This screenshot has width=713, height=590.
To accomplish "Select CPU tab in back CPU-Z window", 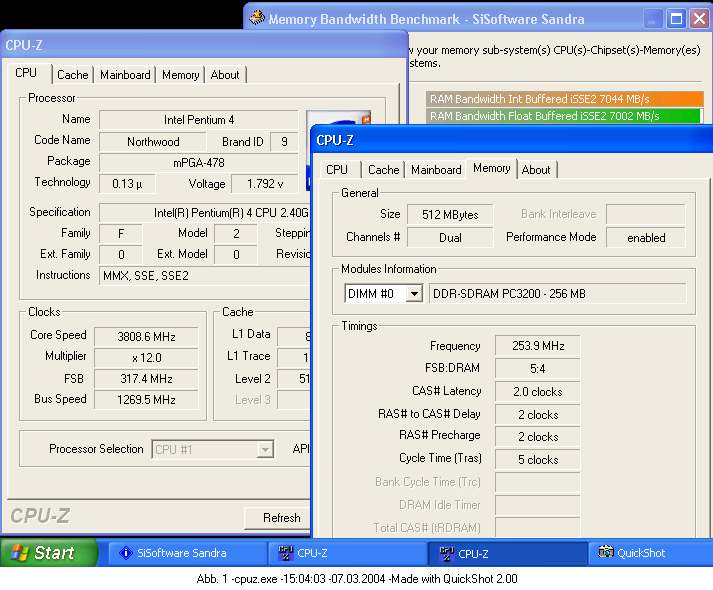I will 26,73.
